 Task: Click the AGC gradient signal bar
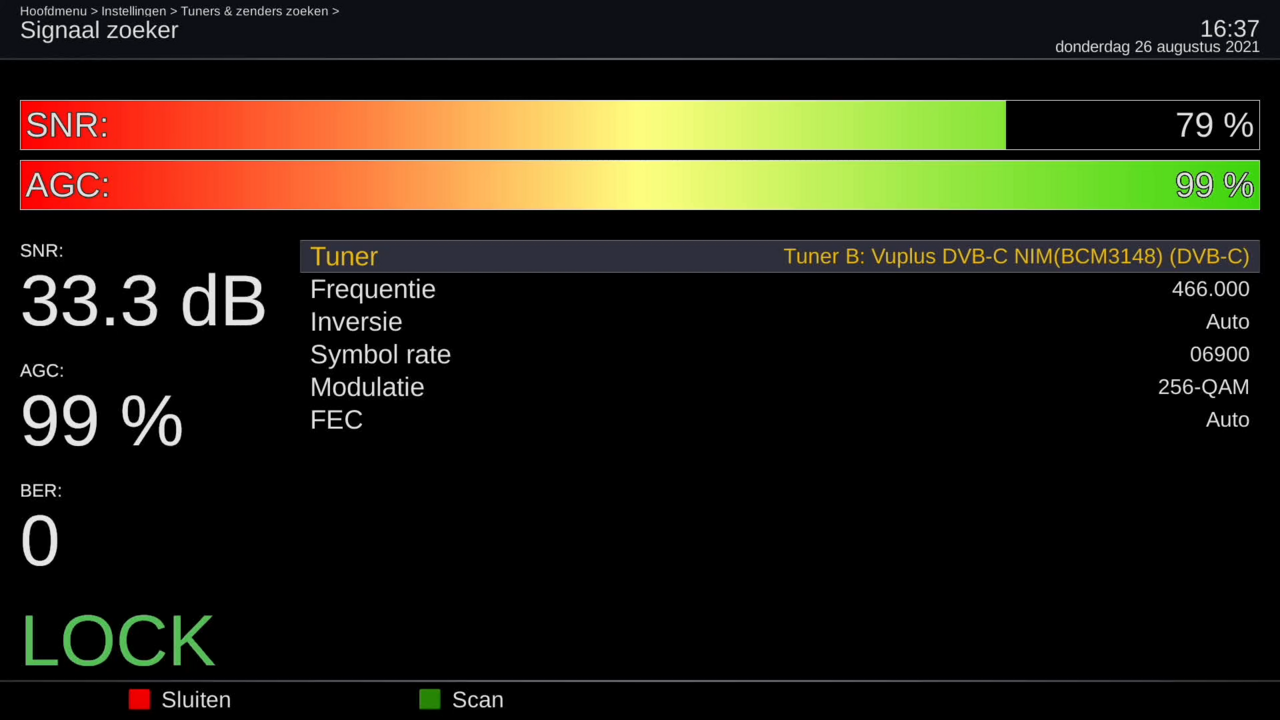pyautogui.click(x=600, y=185)
